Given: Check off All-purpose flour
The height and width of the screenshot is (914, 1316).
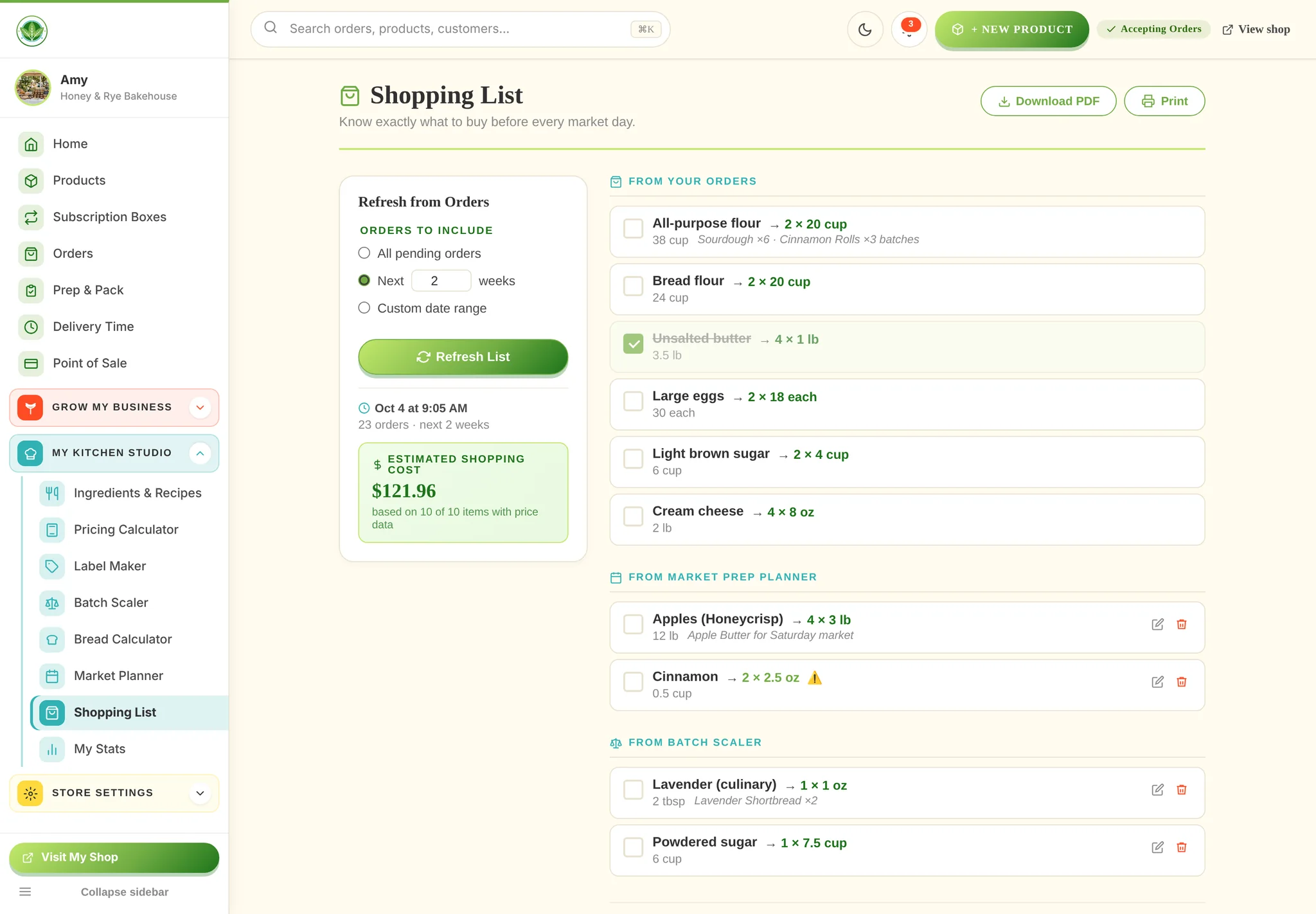Looking at the screenshot, I should tap(633, 228).
